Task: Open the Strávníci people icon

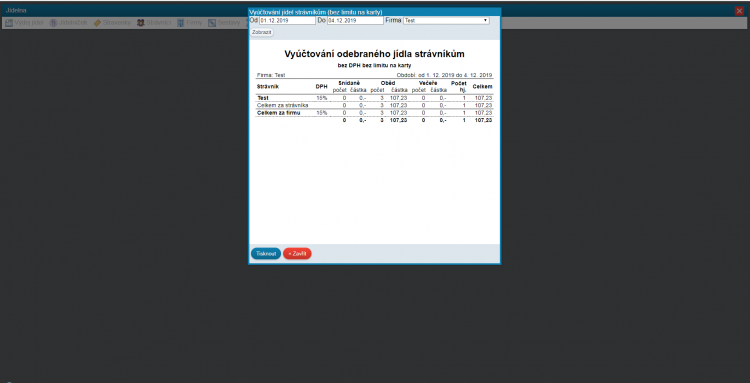Action: click(141, 22)
